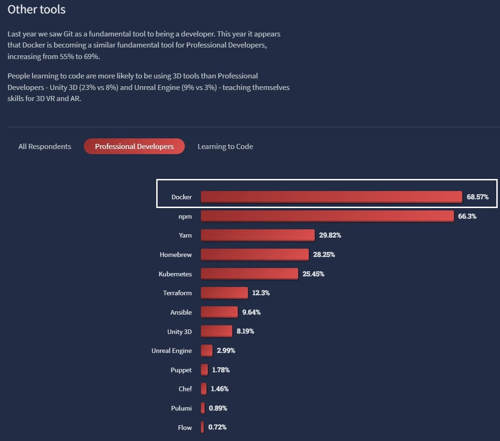Open the Learning to Code tab
This screenshot has height=441, width=500.
click(x=225, y=147)
